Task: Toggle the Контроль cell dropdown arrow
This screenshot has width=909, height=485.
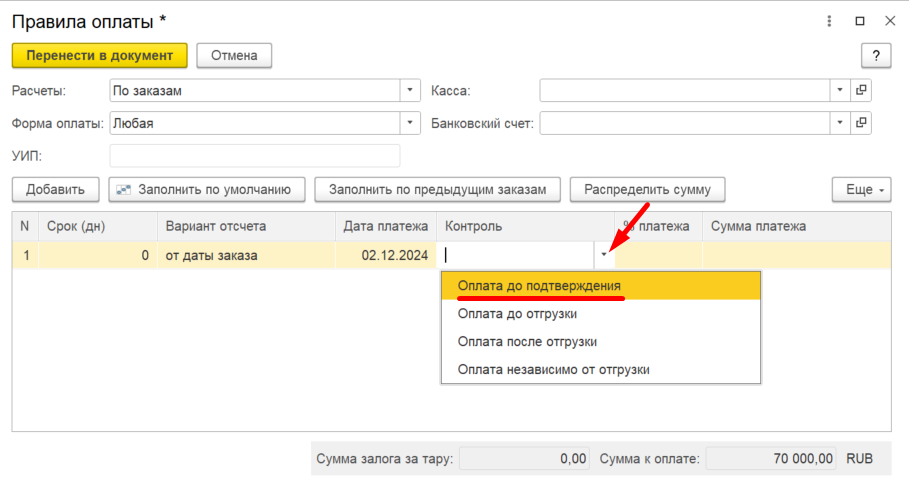Action: (x=604, y=255)
